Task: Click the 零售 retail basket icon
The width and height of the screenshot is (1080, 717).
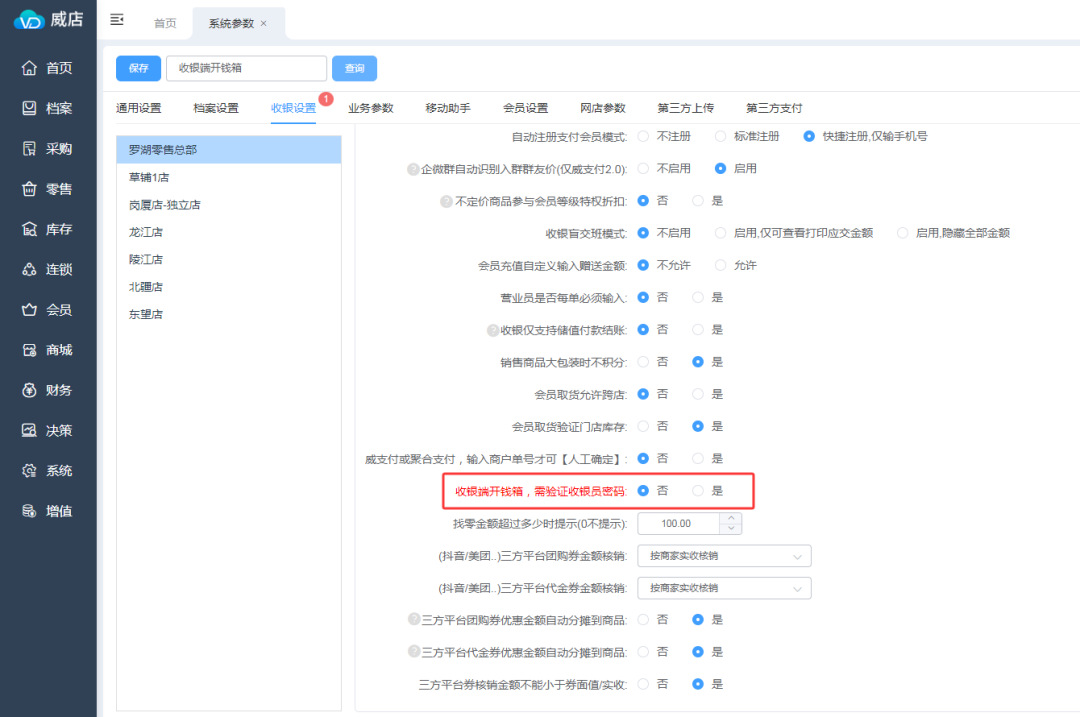Action: 30,189
